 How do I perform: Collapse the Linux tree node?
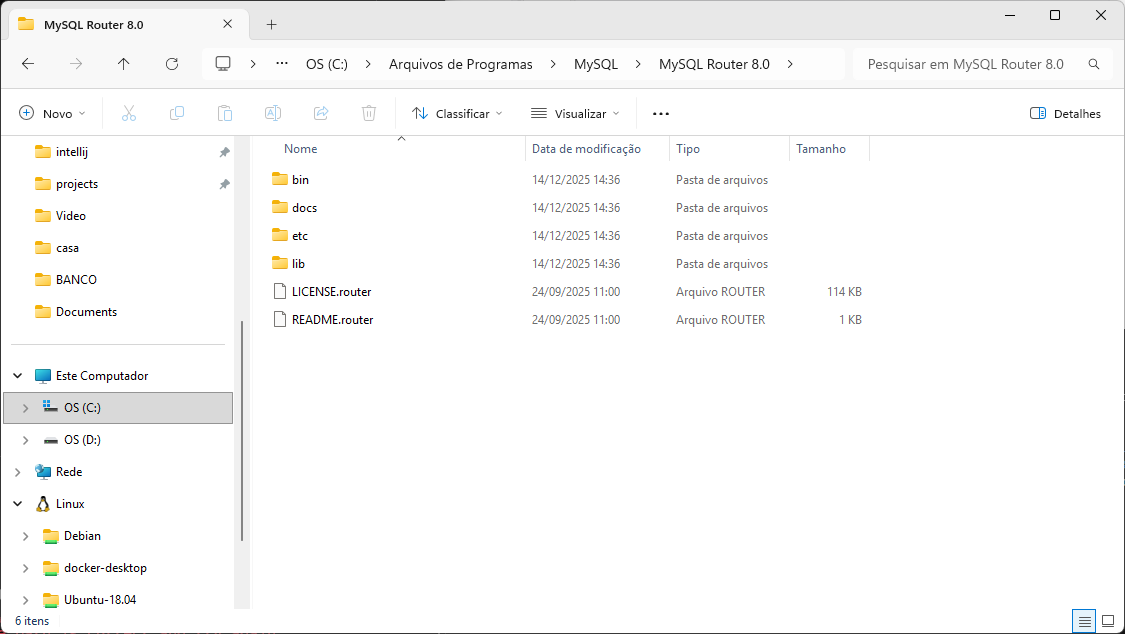[18, 503]
